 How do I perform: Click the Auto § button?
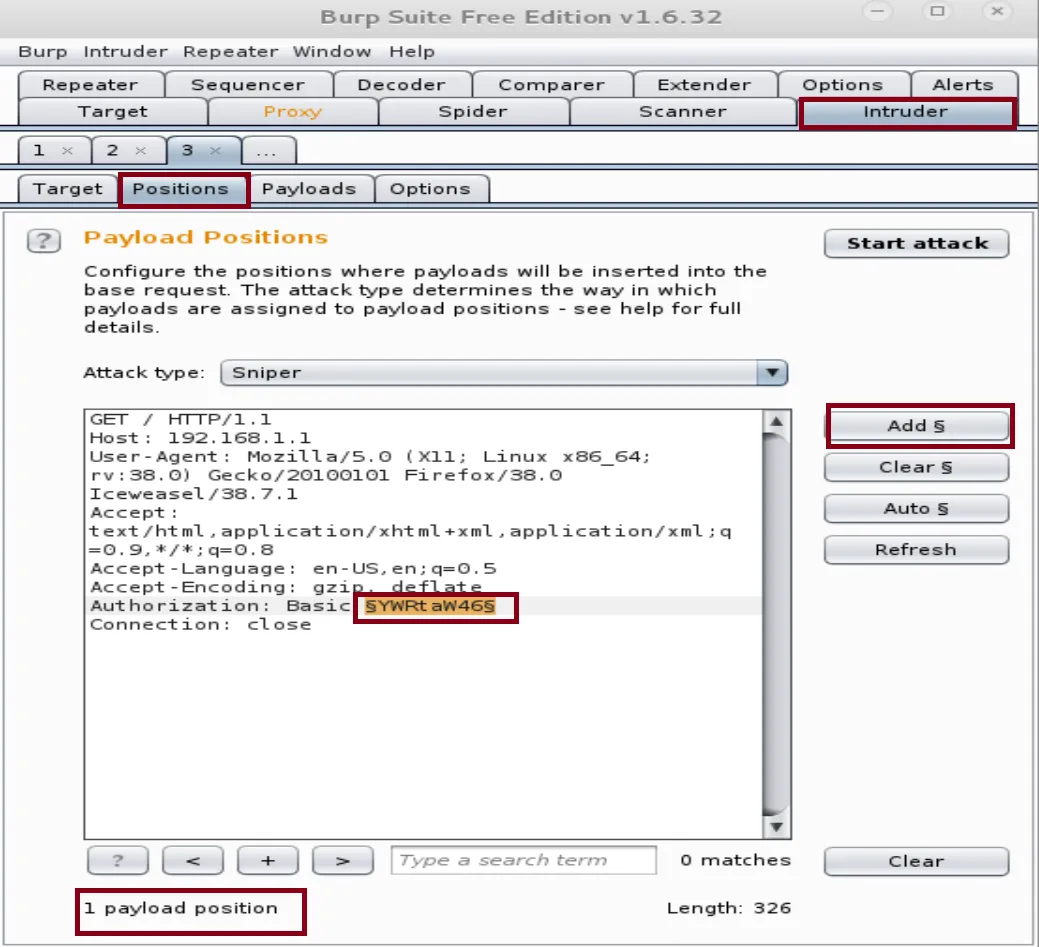(x=917, y=508)
